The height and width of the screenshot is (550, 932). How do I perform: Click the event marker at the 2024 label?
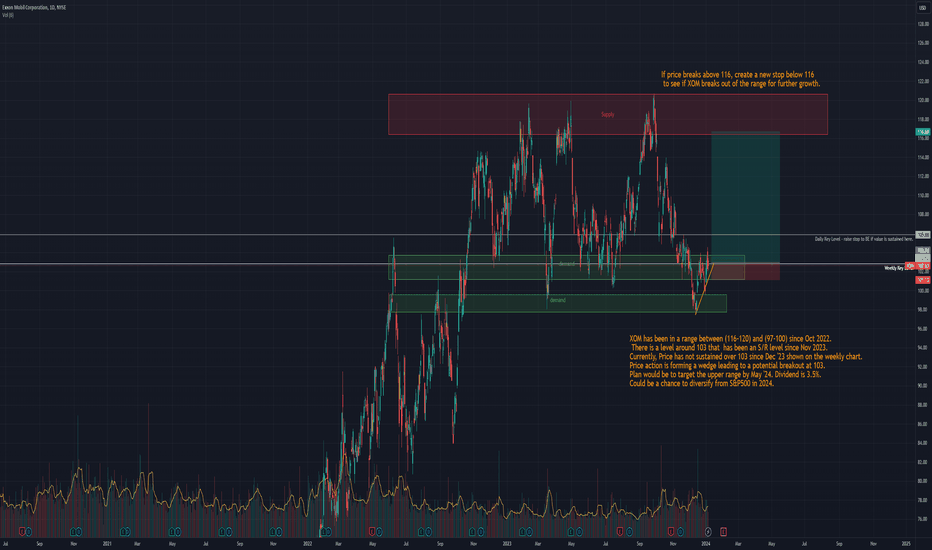[707, 532]
